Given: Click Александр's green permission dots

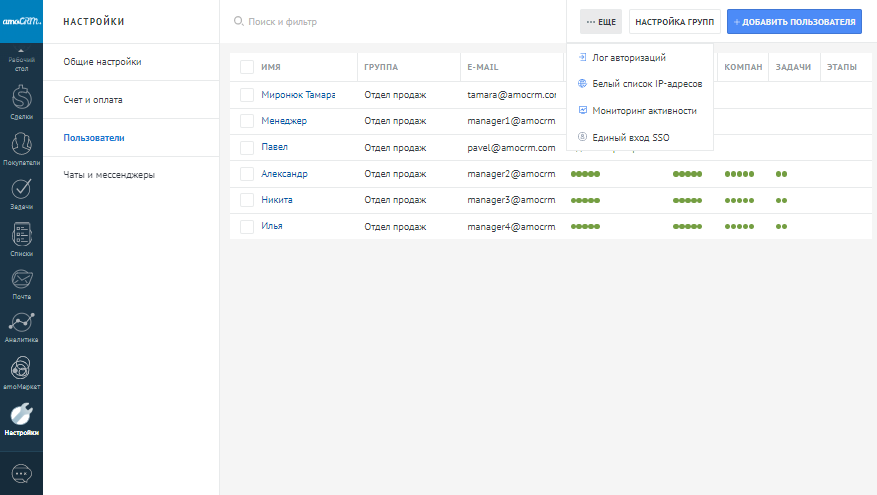Looking at the screenshot, I should (585, 173).
